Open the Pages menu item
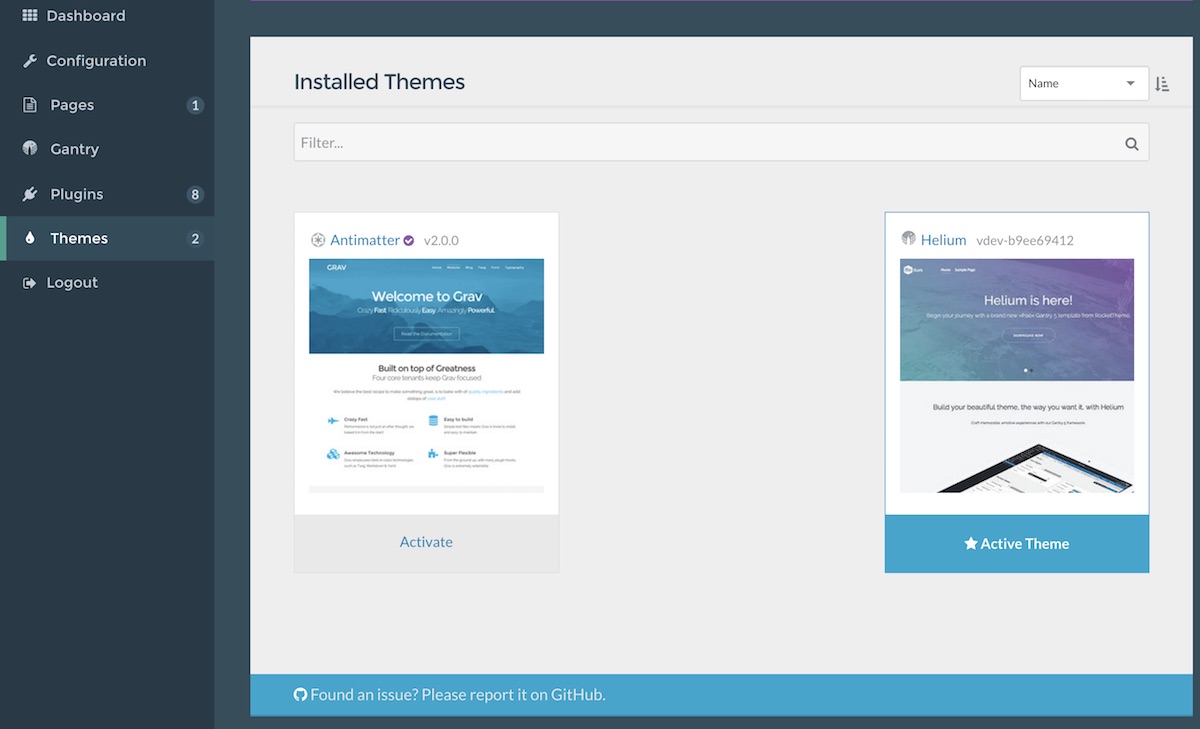Screen dimensions: 1200x729 [72, 105]
